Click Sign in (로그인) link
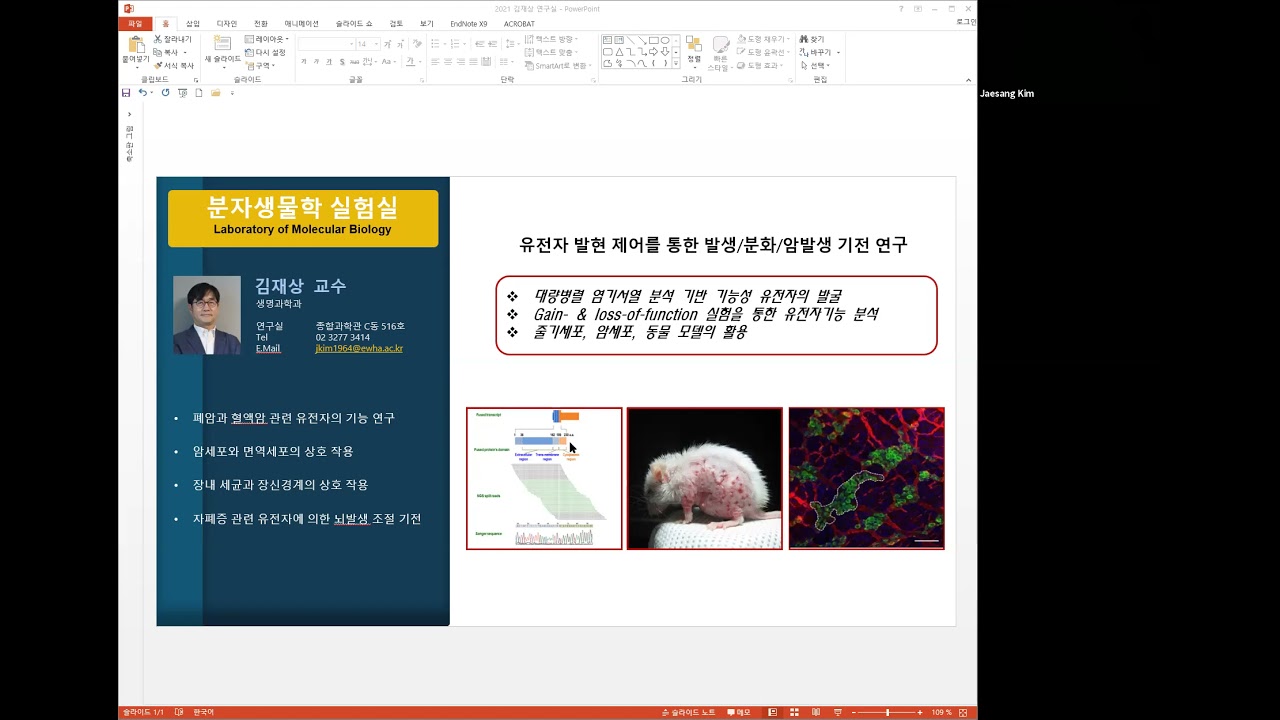The width and height of the screenshot is (1280, 720). tap(966, 22)
